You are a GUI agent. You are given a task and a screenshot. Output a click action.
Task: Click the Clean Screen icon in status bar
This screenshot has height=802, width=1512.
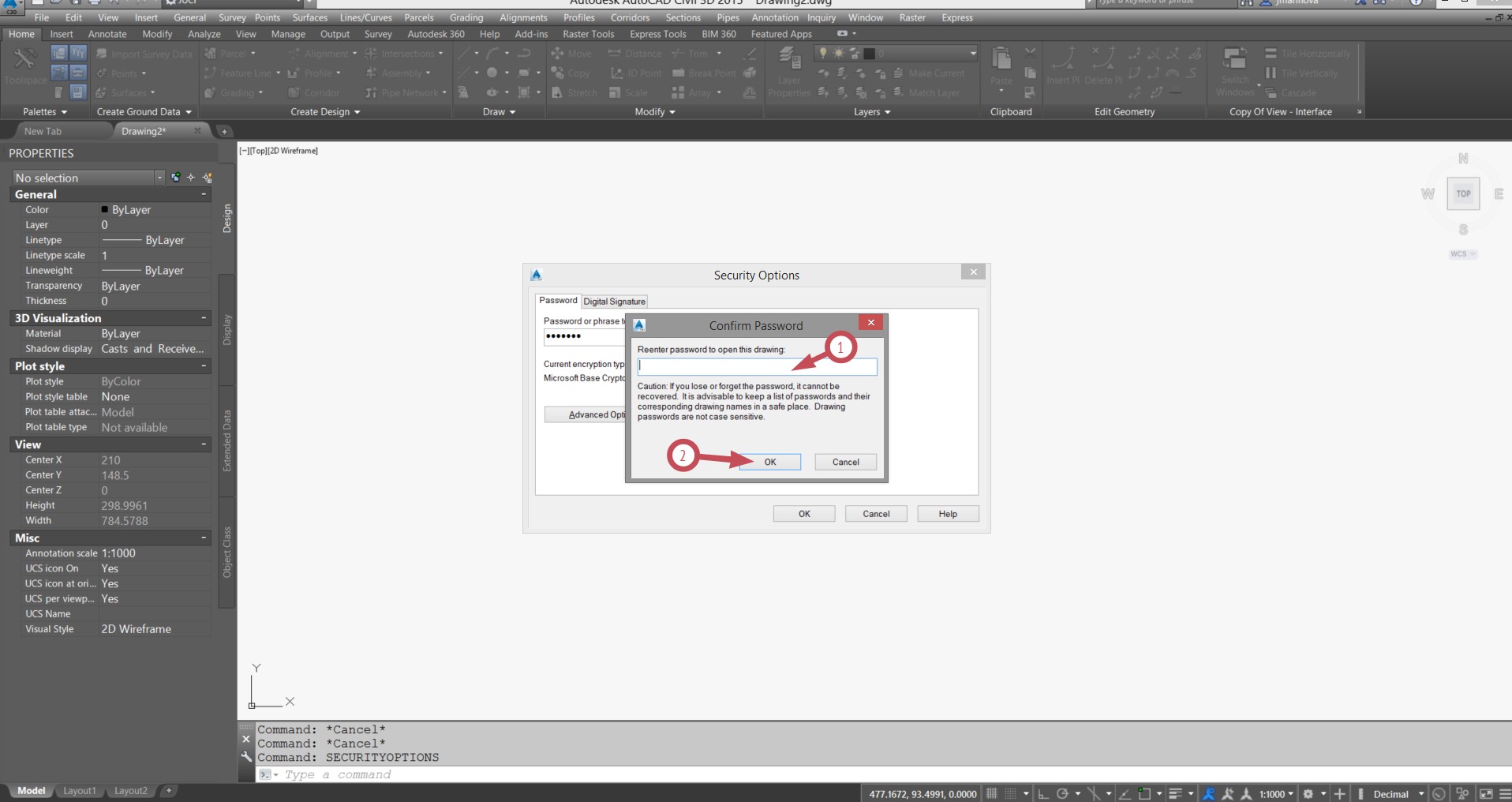click(1486, 794)
